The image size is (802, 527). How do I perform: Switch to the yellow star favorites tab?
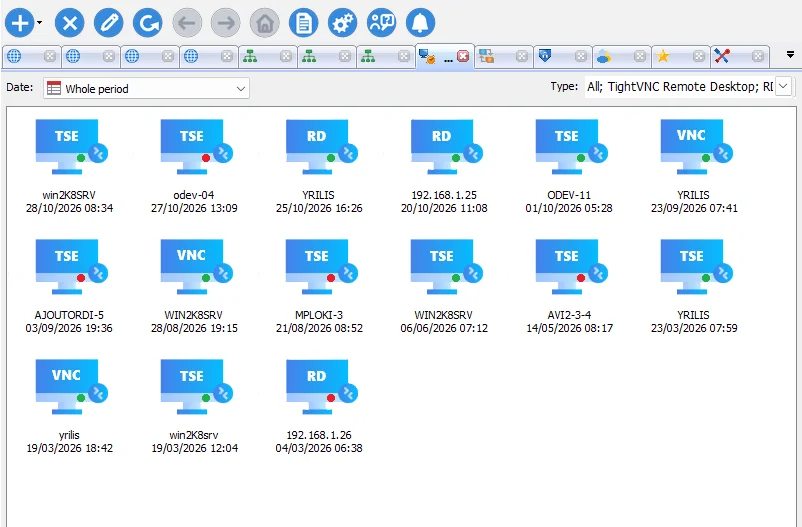tap(663, 56)
